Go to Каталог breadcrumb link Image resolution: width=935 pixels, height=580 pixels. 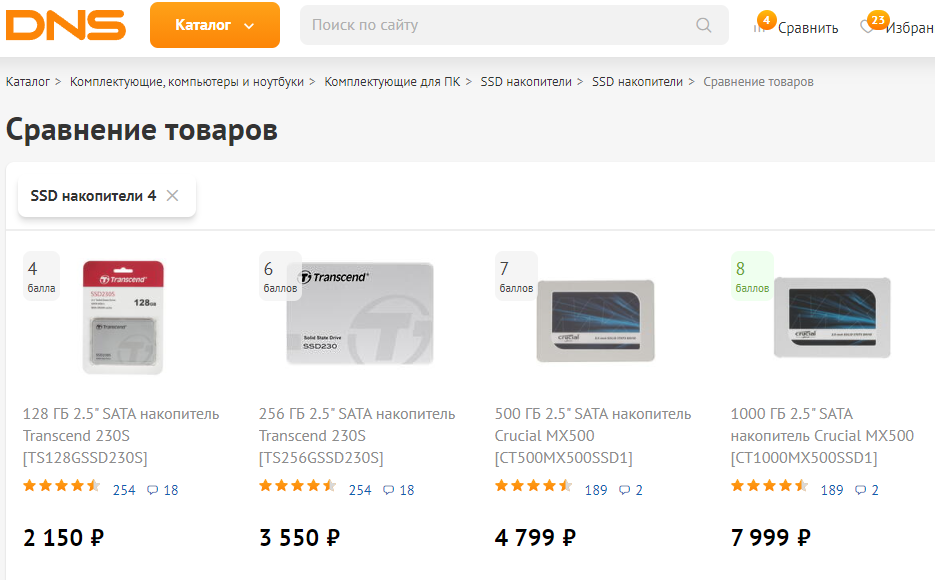pos(28,82)
